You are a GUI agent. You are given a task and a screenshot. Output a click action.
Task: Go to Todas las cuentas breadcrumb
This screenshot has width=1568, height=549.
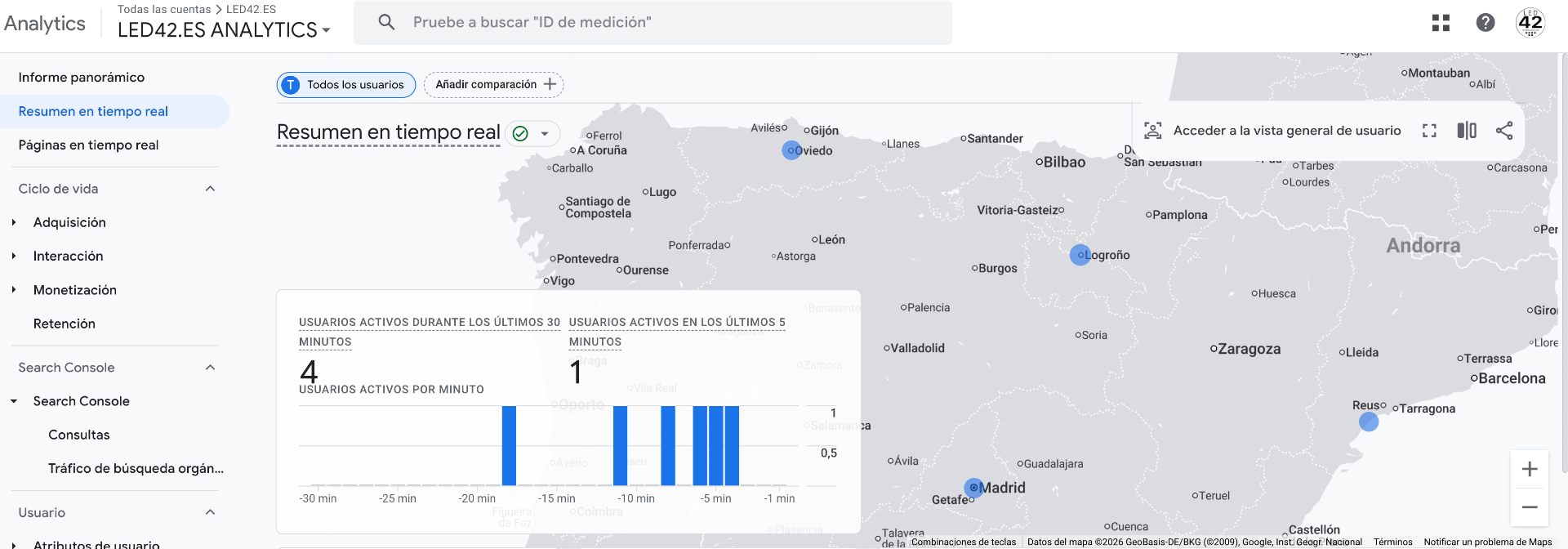164,9
